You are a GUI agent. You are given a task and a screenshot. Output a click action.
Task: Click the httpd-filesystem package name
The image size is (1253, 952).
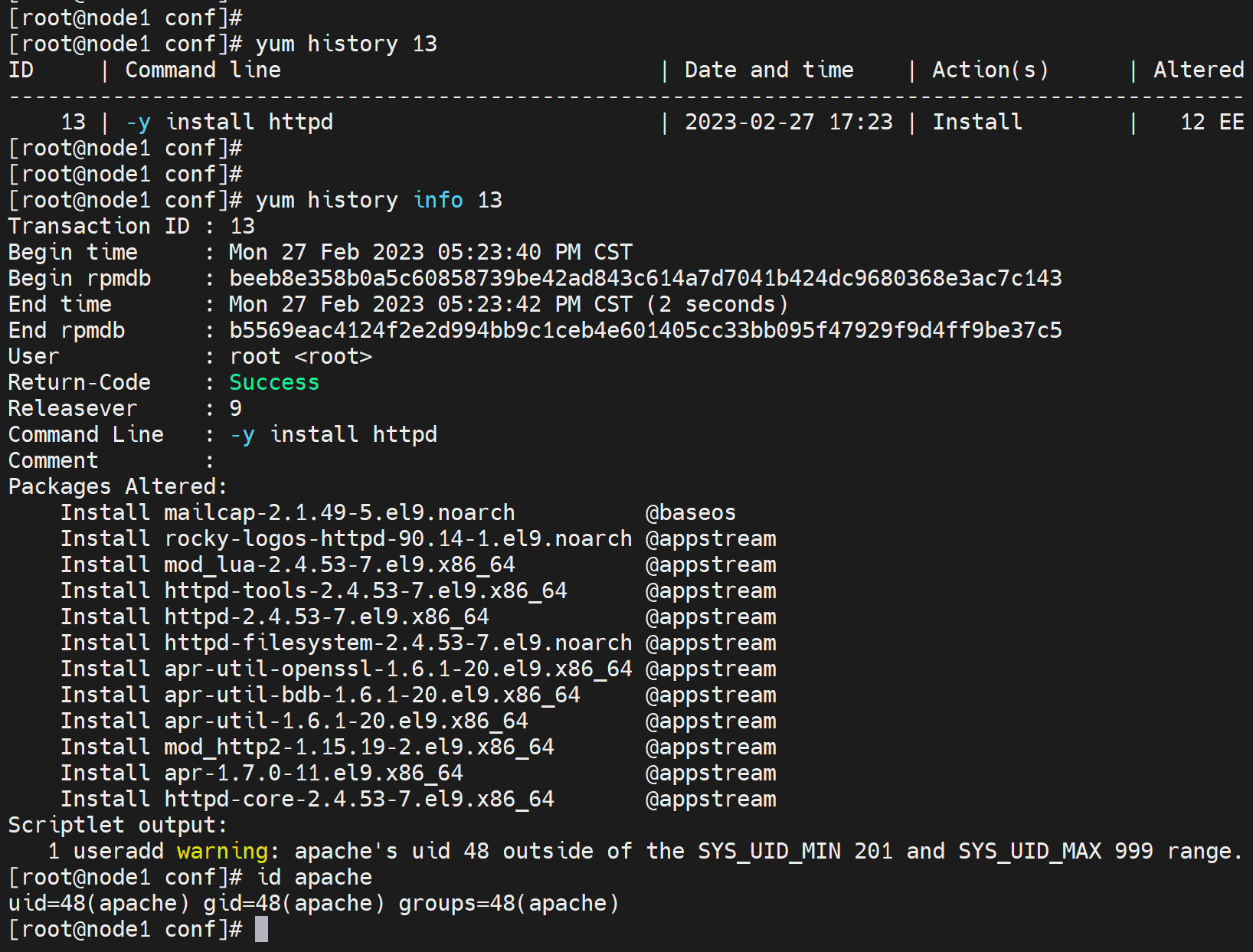point(397,643)
